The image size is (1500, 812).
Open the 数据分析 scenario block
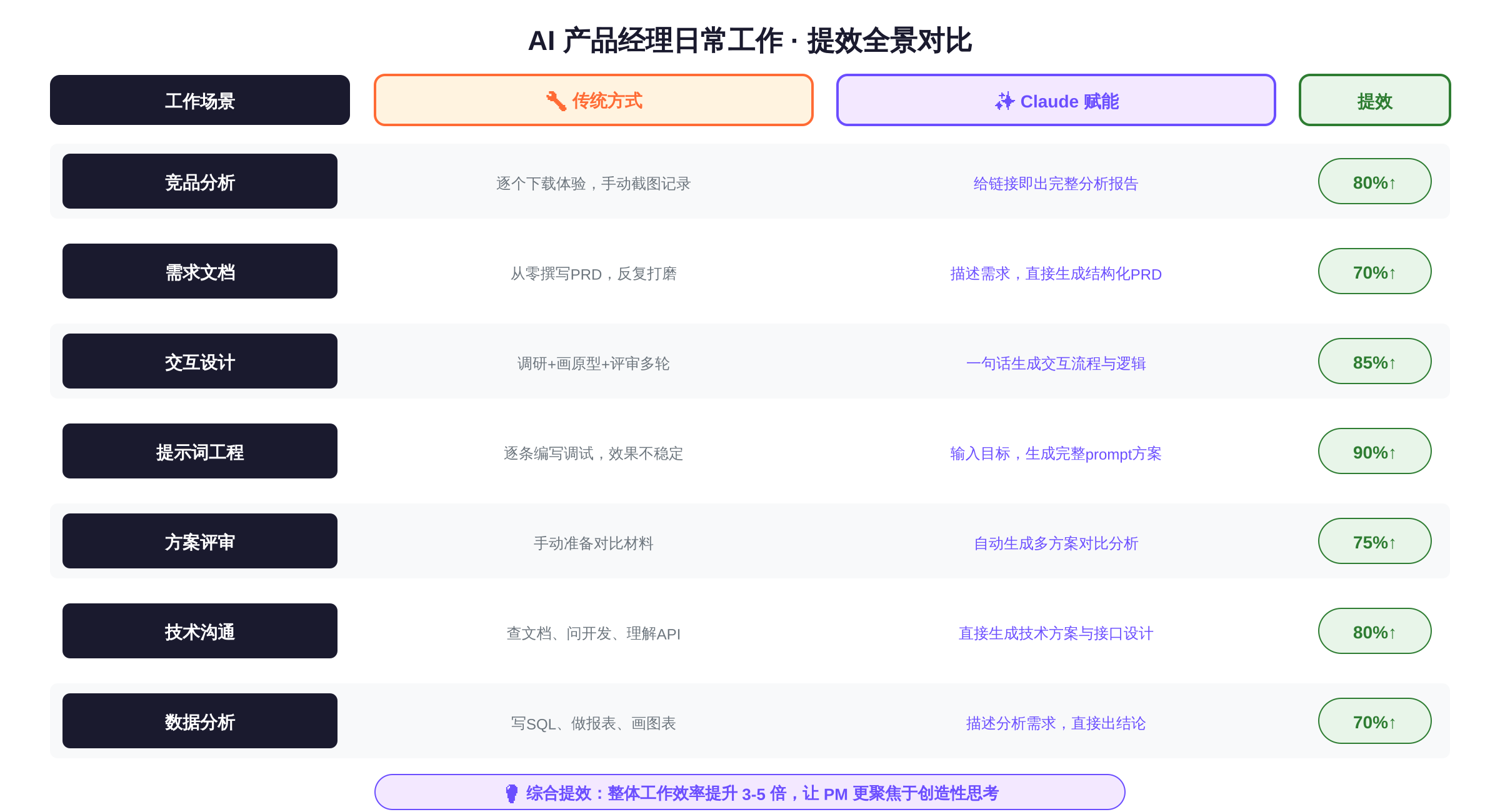pyautogui.click(x=200, y=721)
